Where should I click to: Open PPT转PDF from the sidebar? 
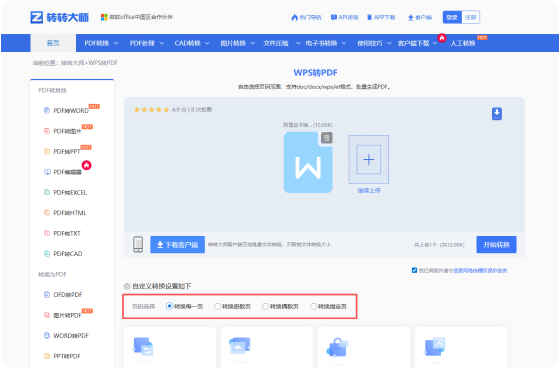(67, 356)
